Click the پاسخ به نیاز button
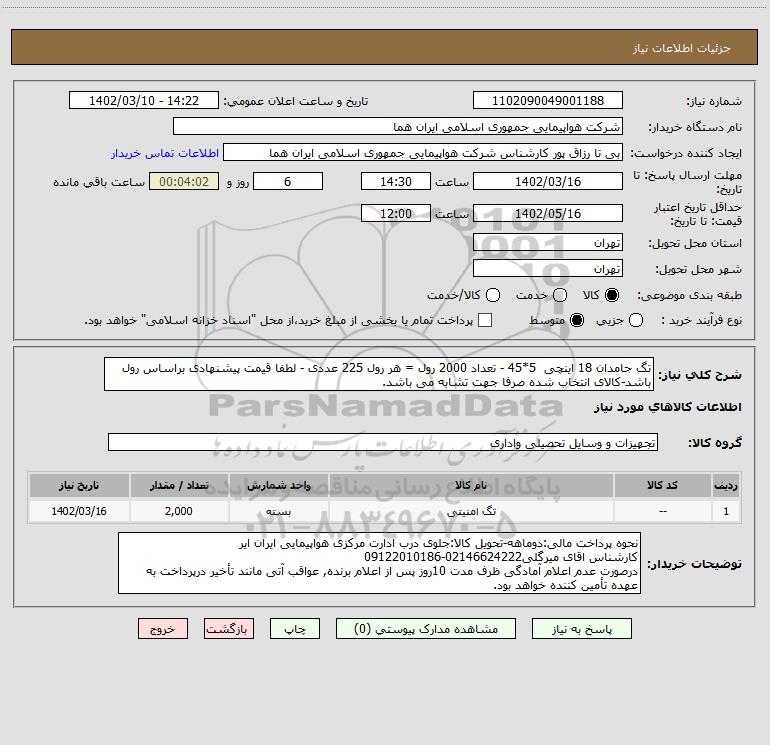The image size is (770, 745). [x=582, y=629]
